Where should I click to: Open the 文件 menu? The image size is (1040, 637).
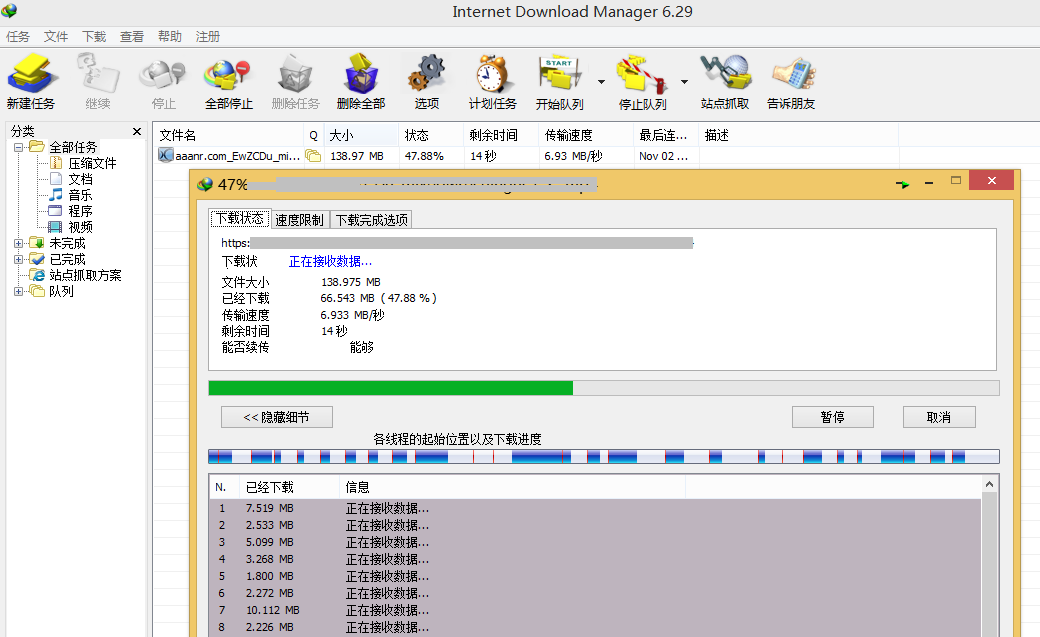pyautogui.click(x=56, y=36)
